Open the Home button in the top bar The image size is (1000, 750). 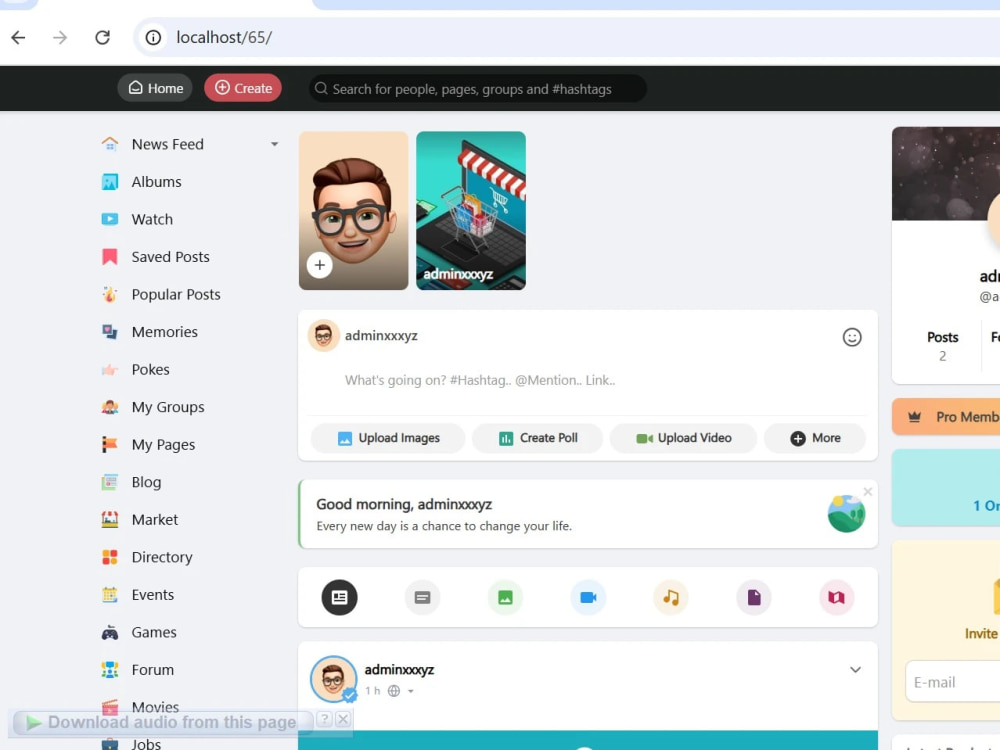pyautogui.click(x=156, y=88)
